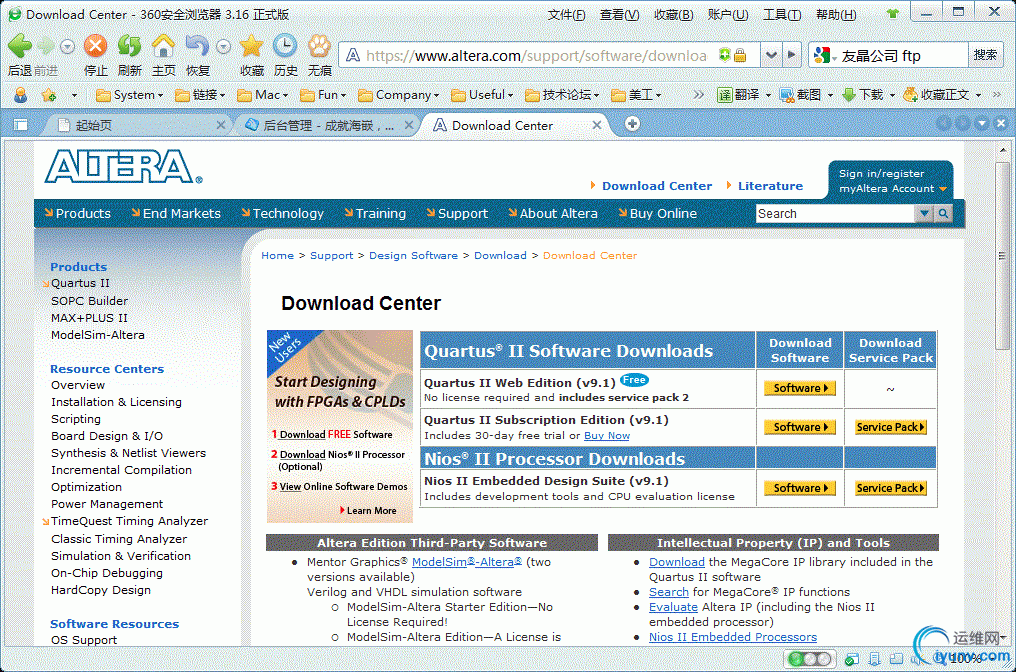Switch to the 起始页 tab
Viewport: 1016px width, 672px height.
139,125
